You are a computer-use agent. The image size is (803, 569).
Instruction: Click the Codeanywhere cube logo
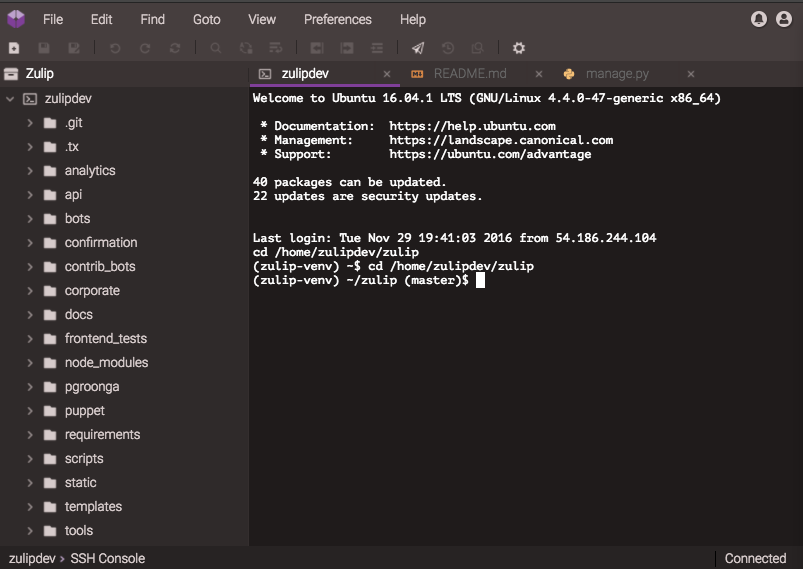(15, 19)
